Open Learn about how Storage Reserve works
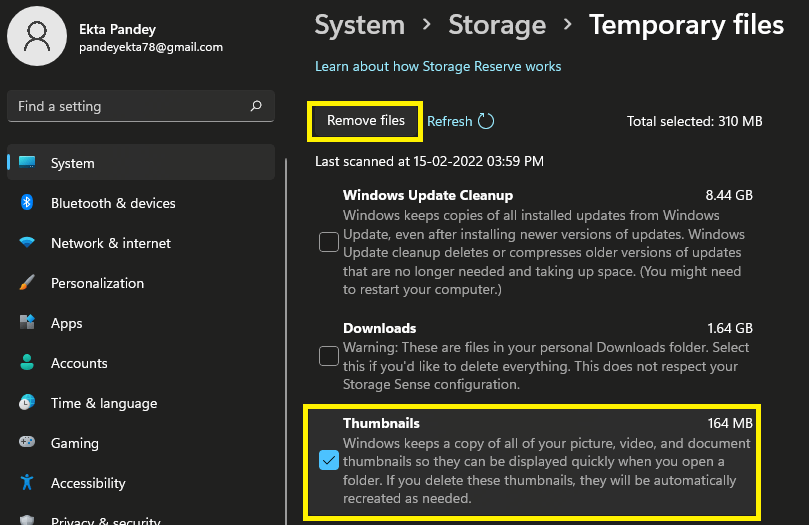 (438, 66)
